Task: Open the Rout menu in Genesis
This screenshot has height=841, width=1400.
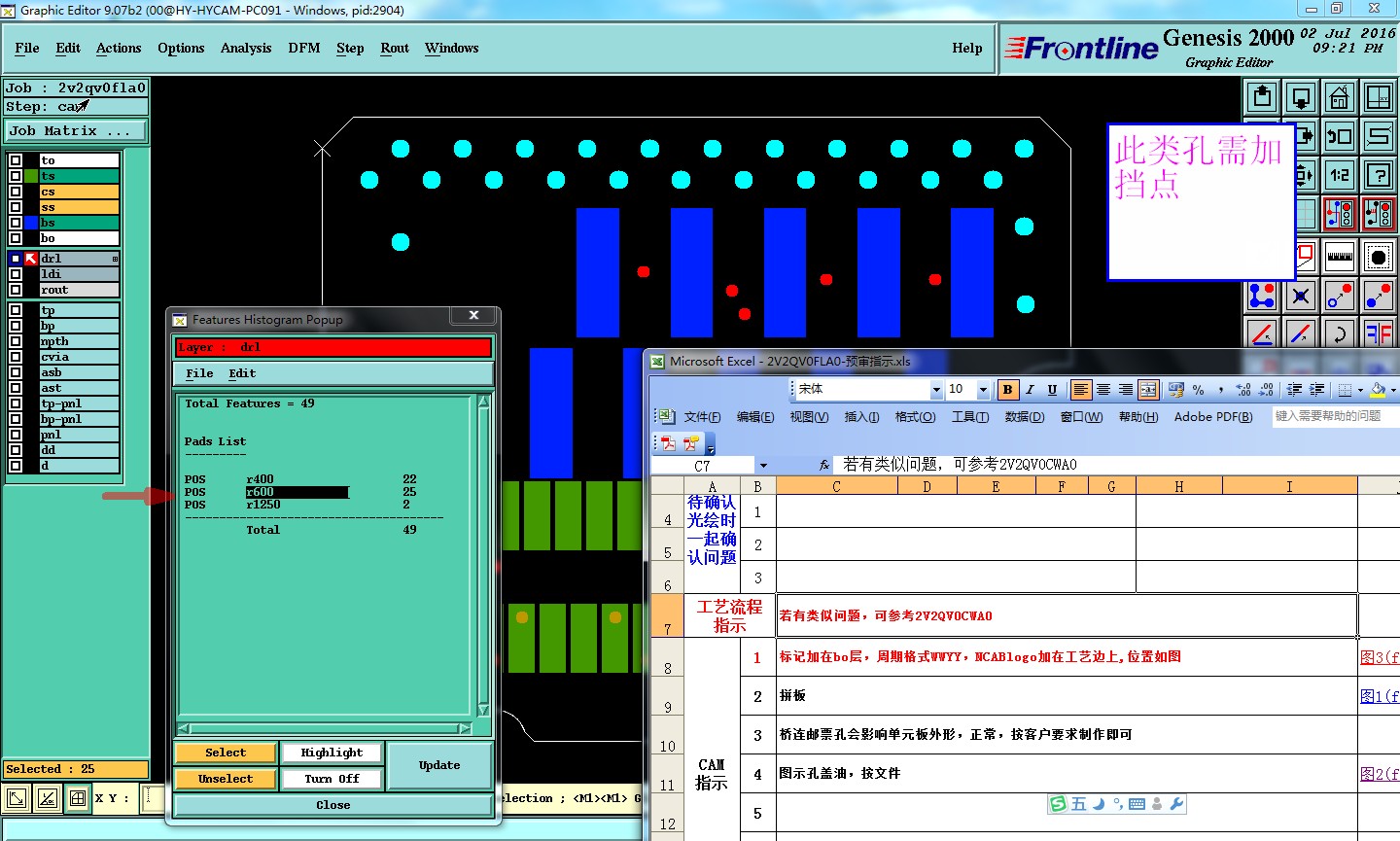Action: (x=395, y=48)
